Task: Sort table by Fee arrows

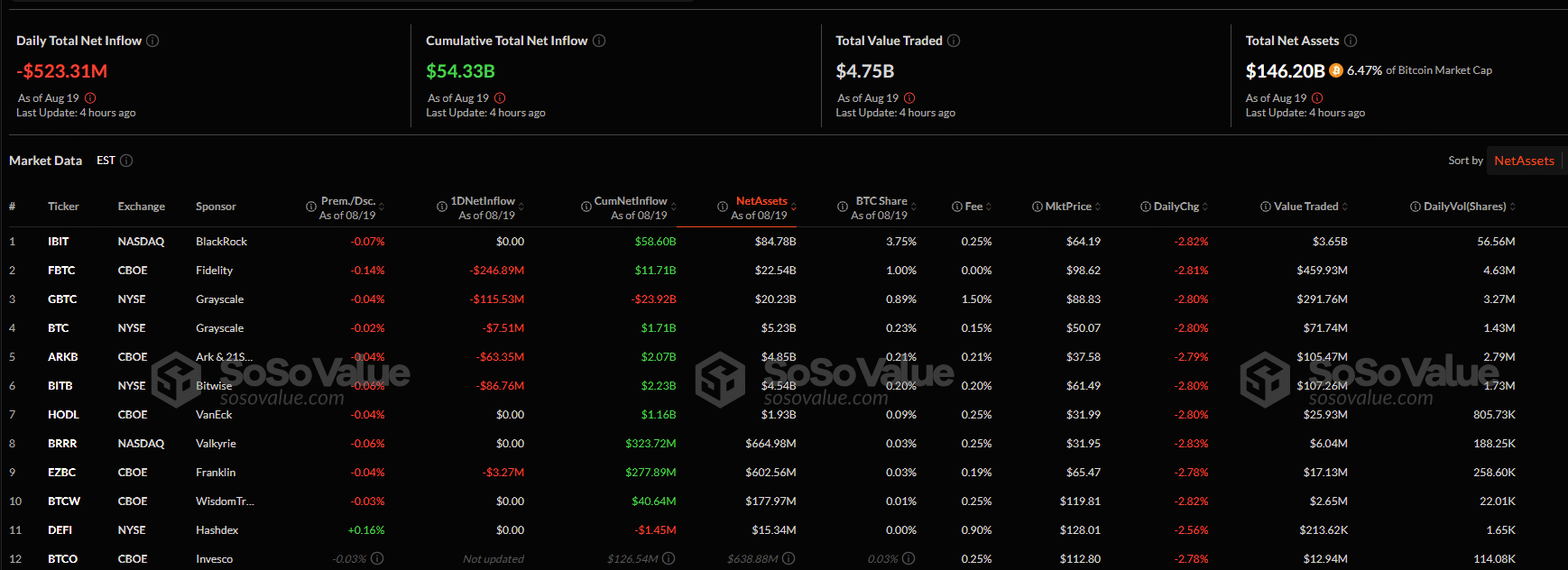Action: click(989, 207)
